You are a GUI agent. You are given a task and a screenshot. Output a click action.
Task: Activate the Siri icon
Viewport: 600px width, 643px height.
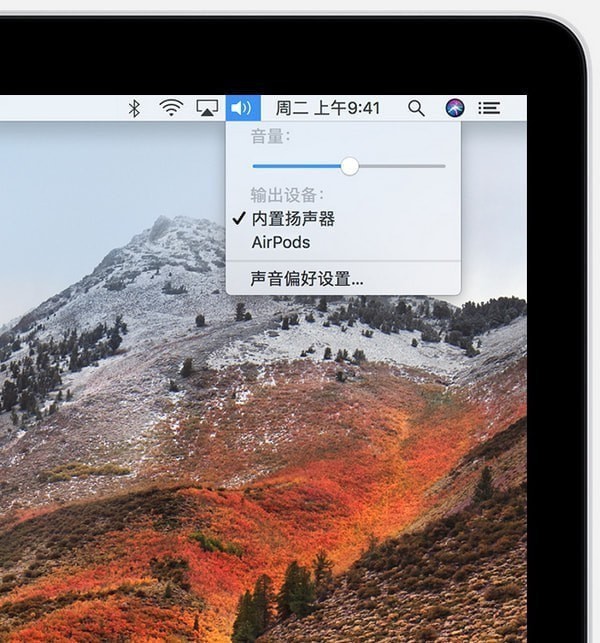click(454, 108)
